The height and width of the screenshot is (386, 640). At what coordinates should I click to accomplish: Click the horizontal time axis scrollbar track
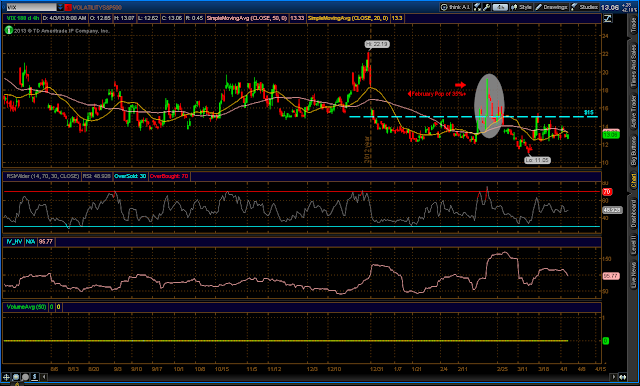(x=327, y=377)
